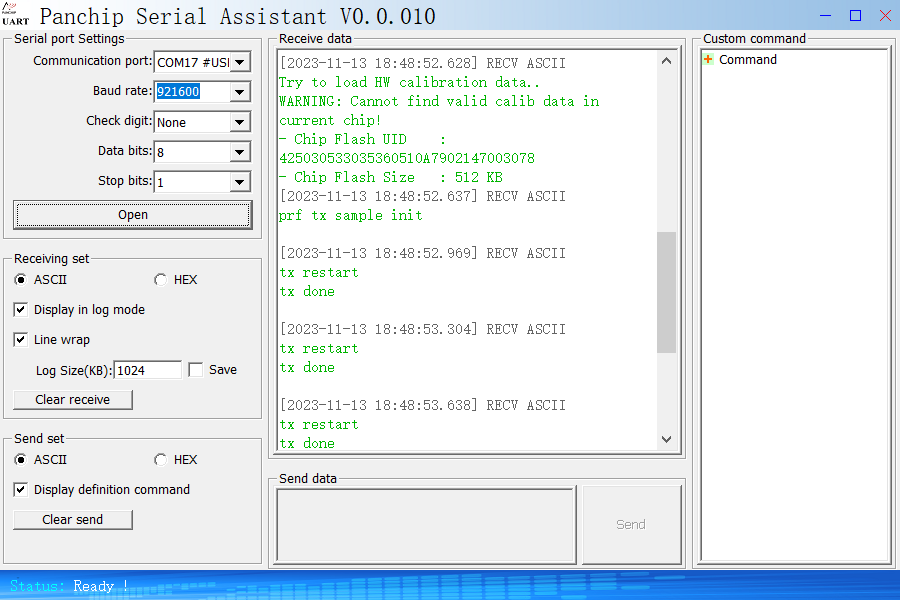Viewport: 900px width, 600px height.
Task: Open the Communication port dropdown arrow
Action: pos(240,62)
